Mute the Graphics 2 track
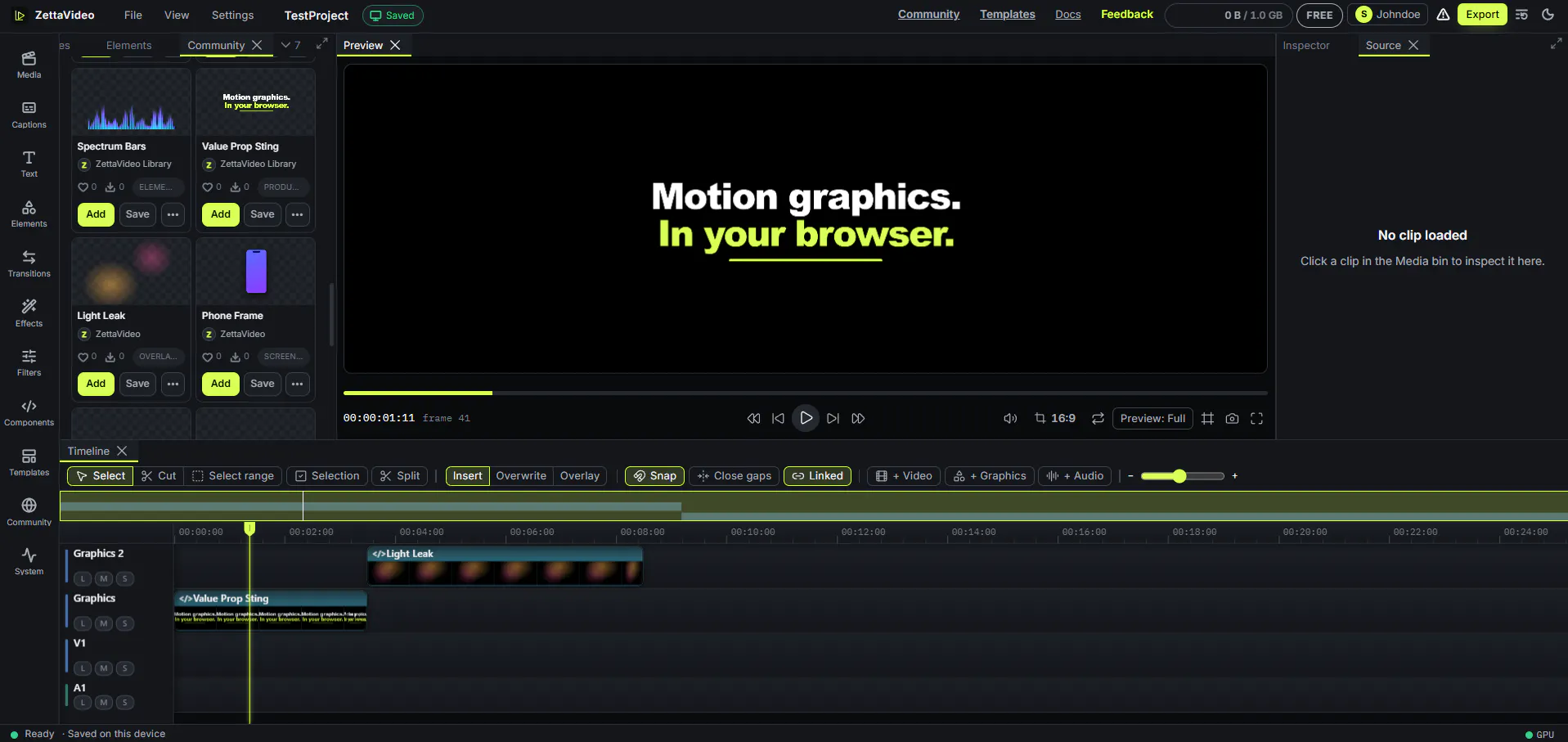Screen dimensions: 1568x742 click(104, 578)
